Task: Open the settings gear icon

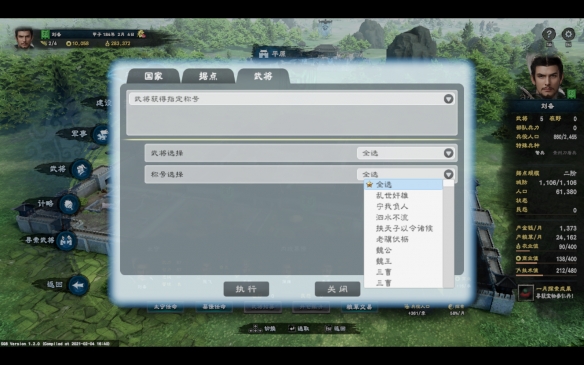Action: pyautogui.click(x=568, y=34)
